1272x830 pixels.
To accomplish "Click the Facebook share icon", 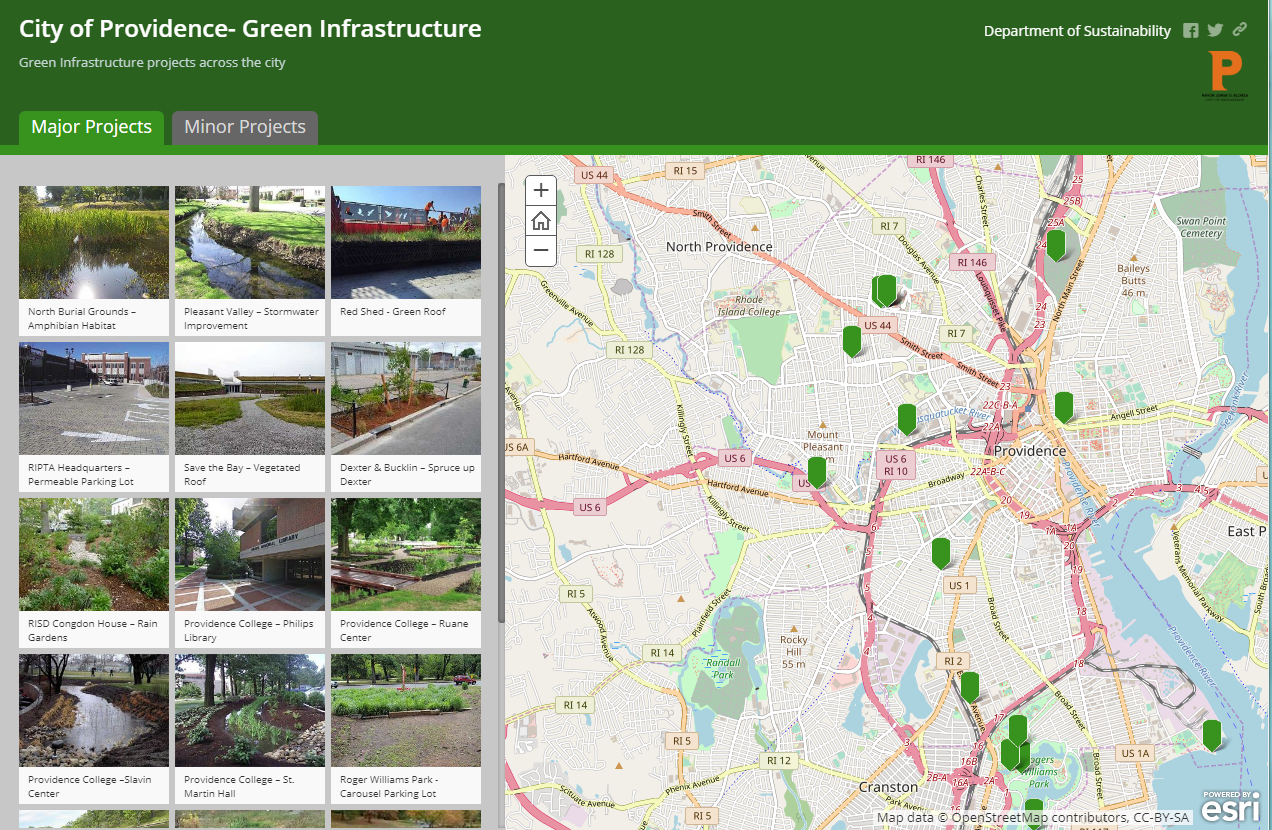I will [x=1190, y=30].
